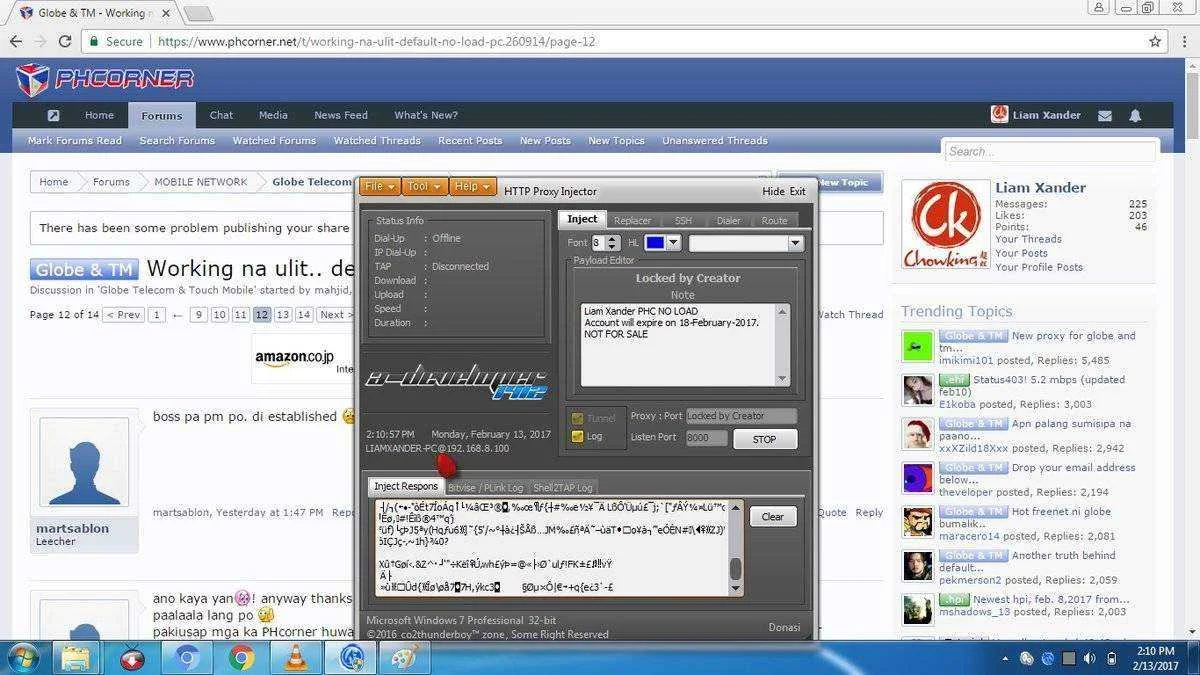Click the MOBILE NETWORK breadcrumb
This screenshot has height=675, width=1200.
click(201, 182)
